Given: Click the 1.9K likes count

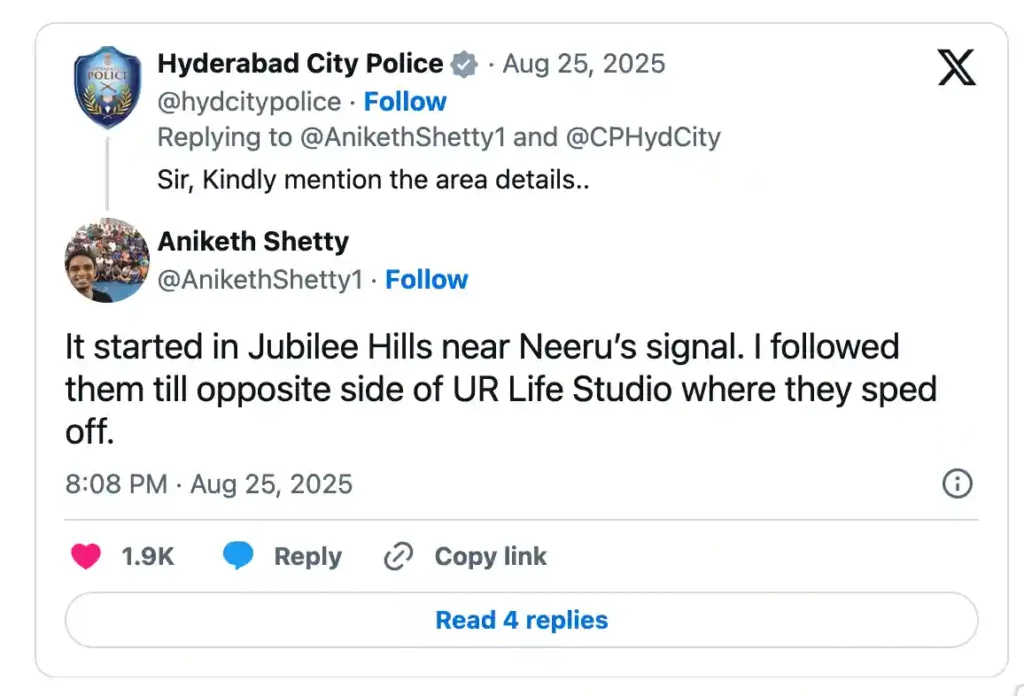Looking at the screenshot, I should pos(148,557).
